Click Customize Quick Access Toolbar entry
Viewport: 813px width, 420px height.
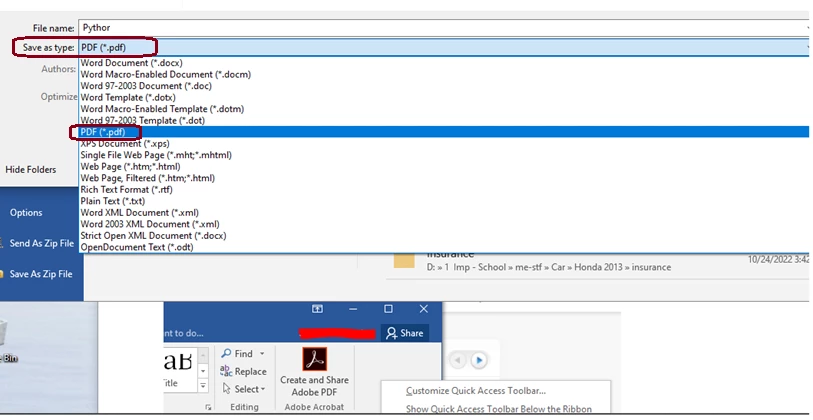point(475,391)
